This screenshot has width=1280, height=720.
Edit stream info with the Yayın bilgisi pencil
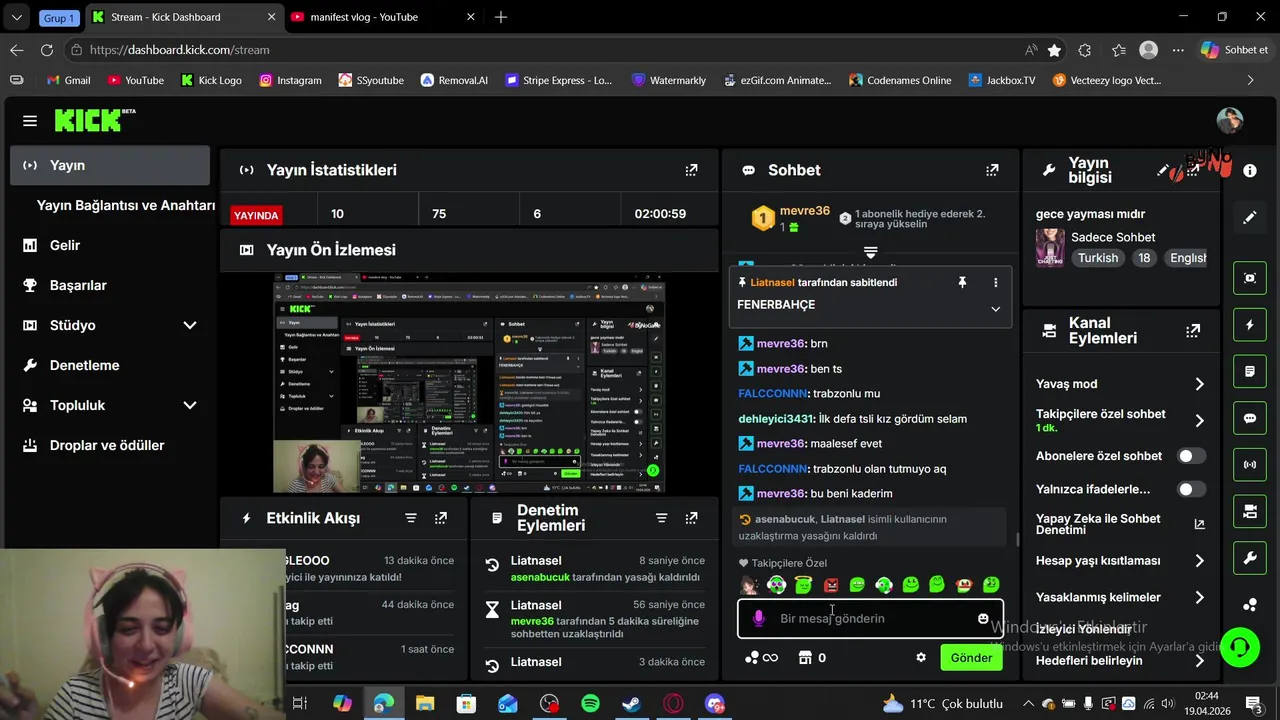coord(1164,171)
